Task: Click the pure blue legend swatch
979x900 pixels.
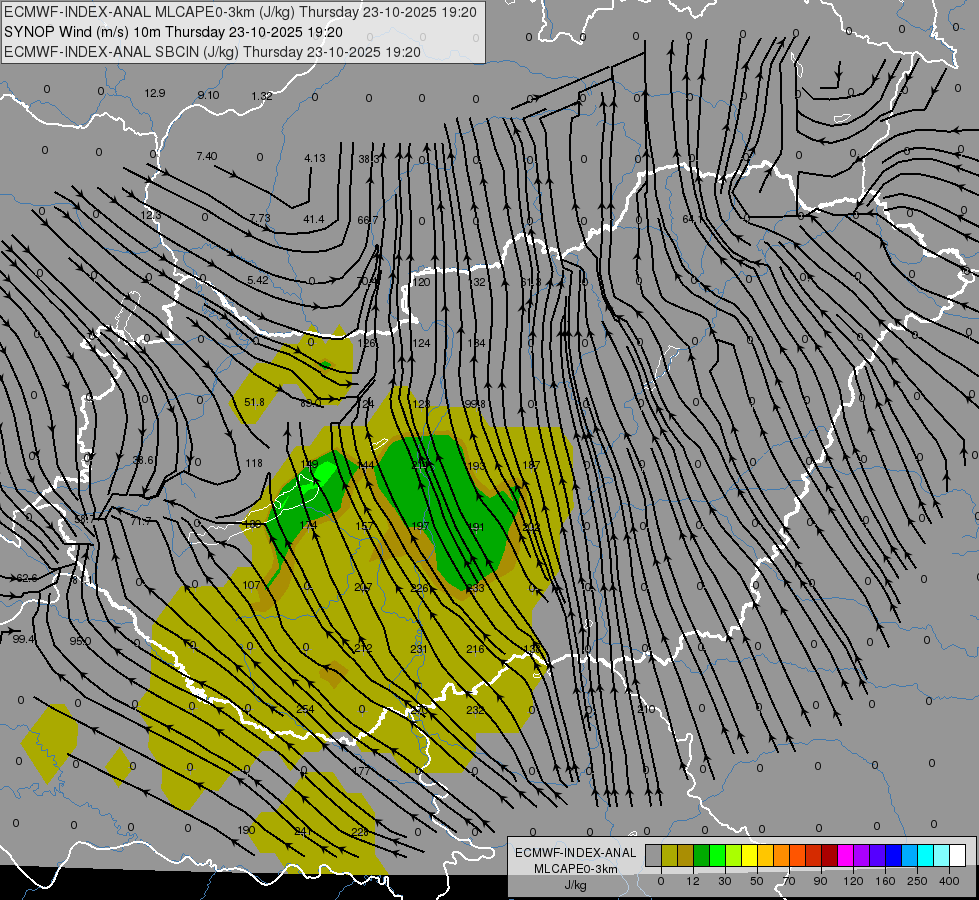Action: tap(893, 856)
